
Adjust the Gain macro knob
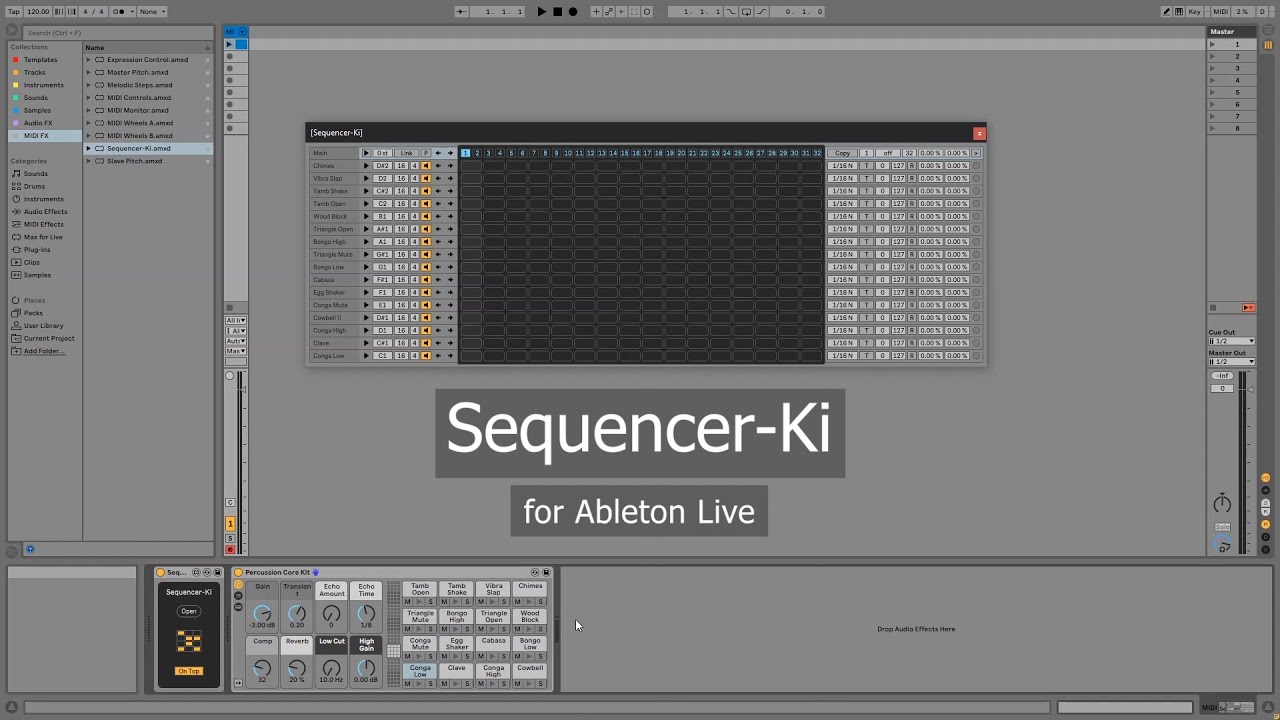[x=262, y=613]
